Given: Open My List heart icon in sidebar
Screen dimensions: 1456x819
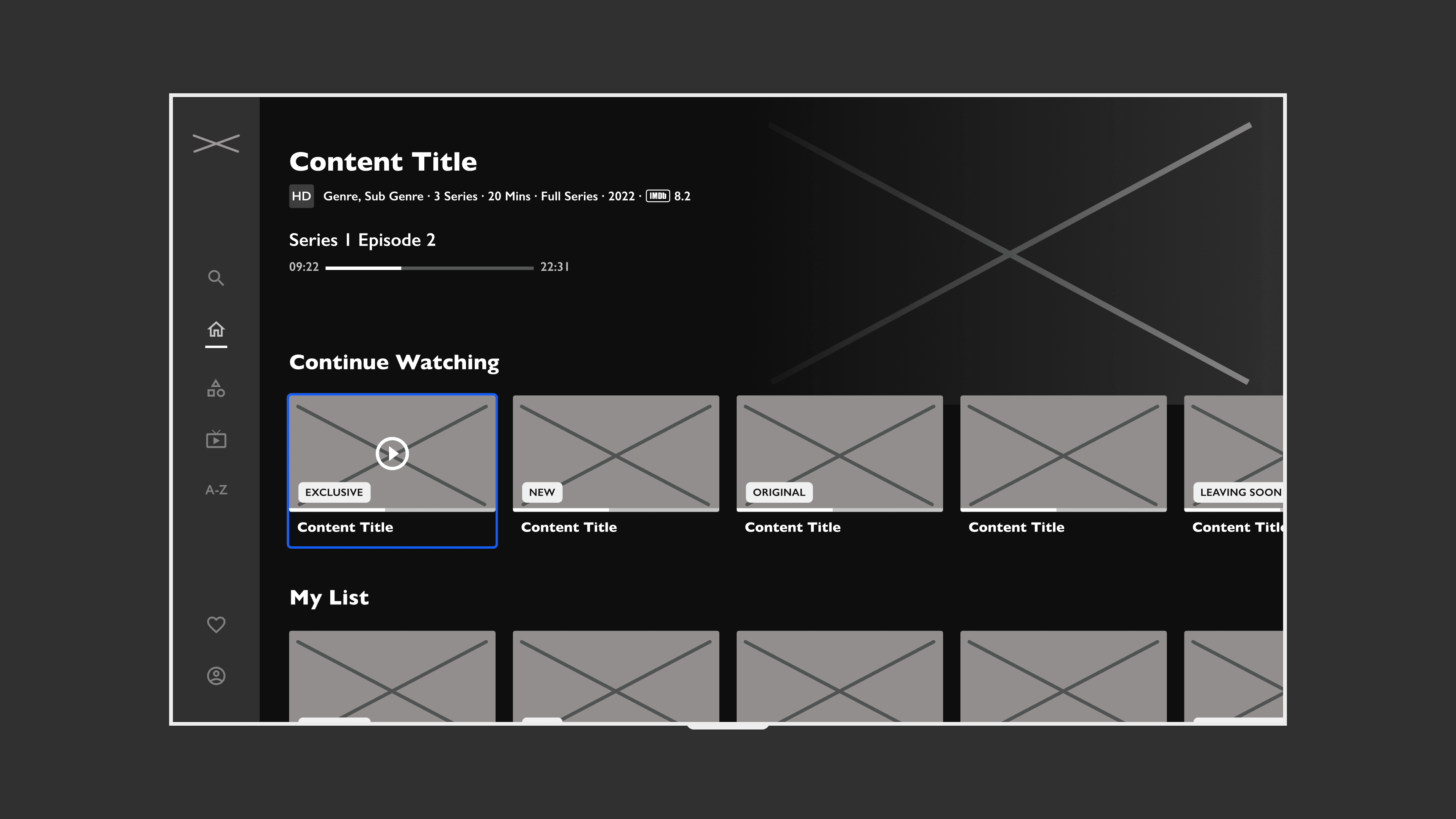Looking at the screenshot, I should tap(216, 624).
